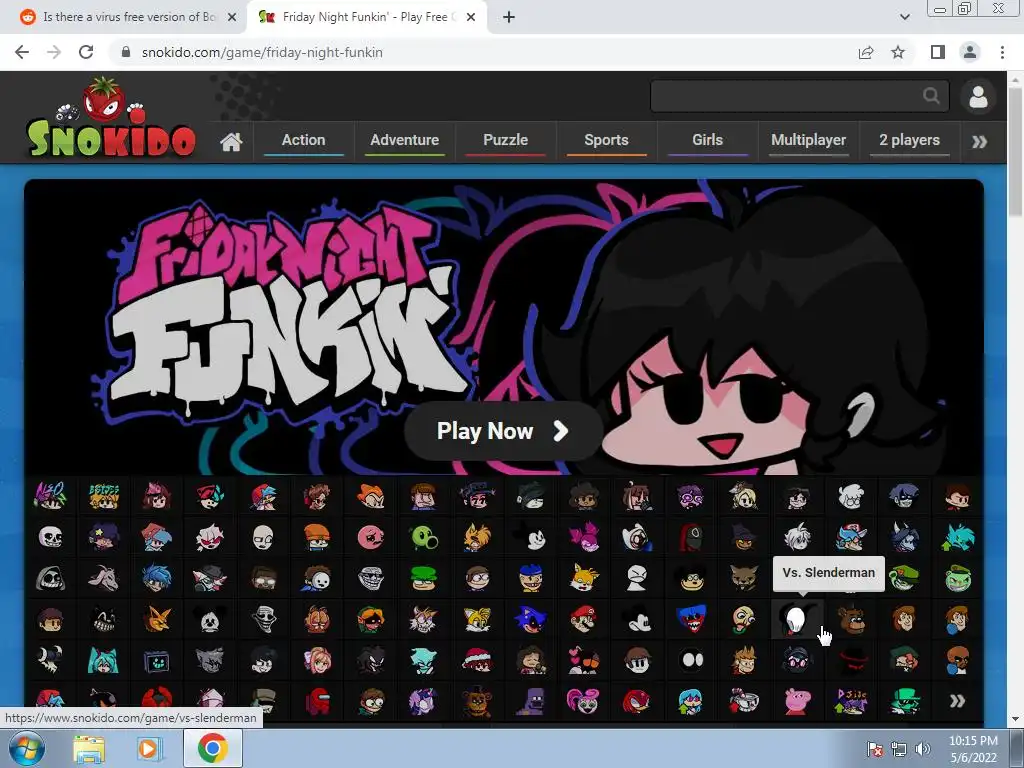Screen dimensions: 1024x768
Task: Open the volume speaker tray icon
Action: coord(923,749)
